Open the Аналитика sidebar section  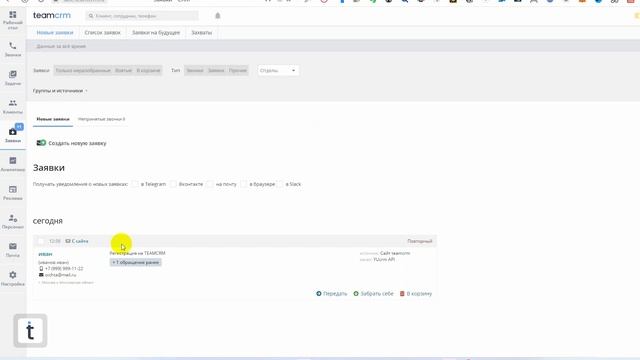[x=13, y=164]
